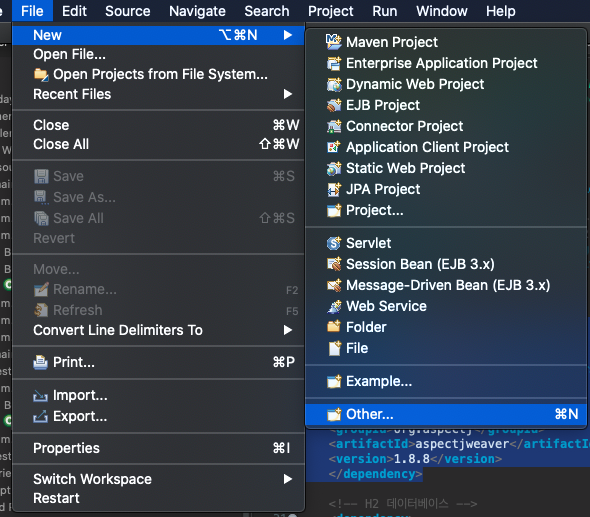The height and width of the screenshot is (517, 590).
Task: Open the Search menu
Action: (x=267, y=11)
